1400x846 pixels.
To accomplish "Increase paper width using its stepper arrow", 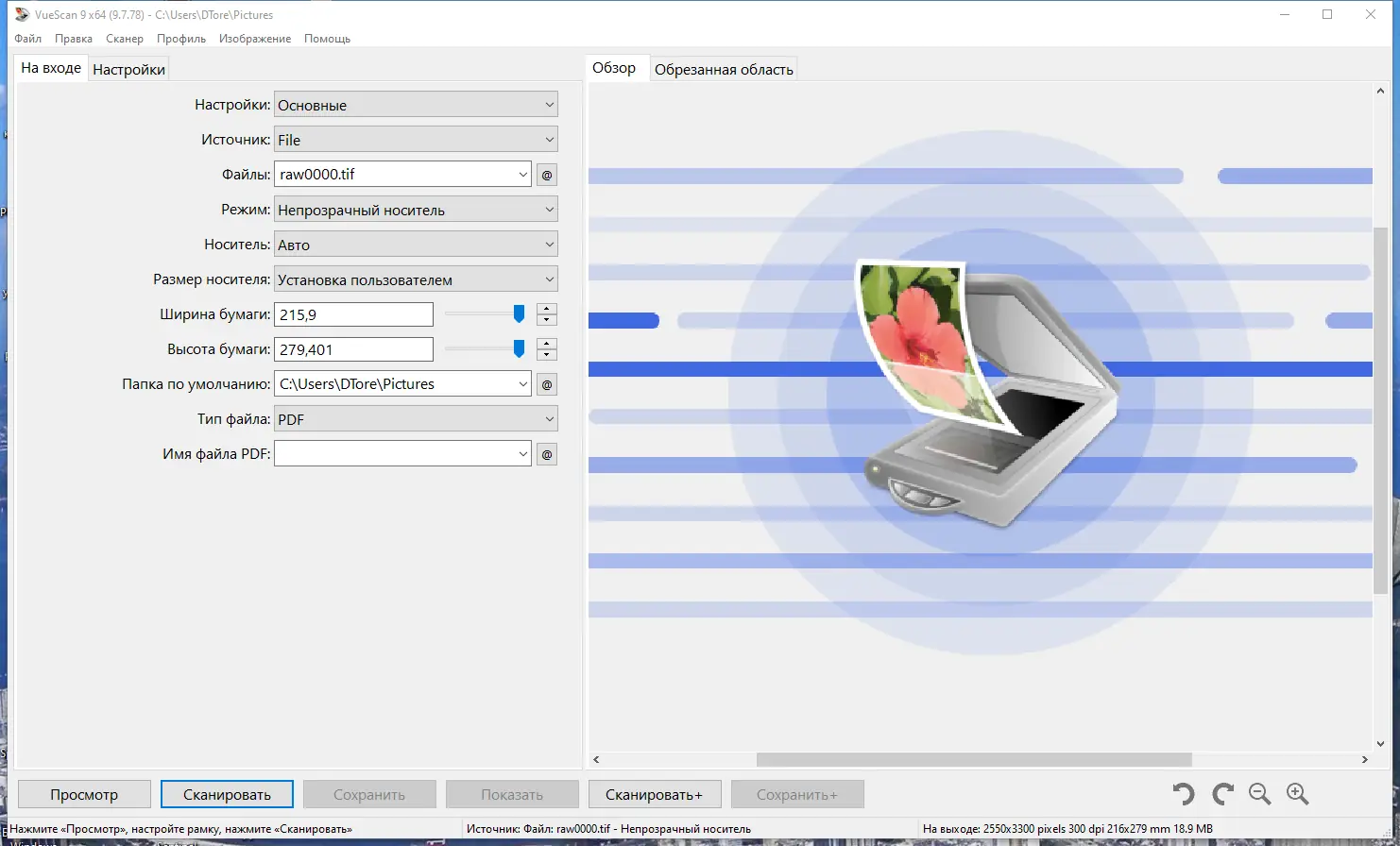I will pyautogui.click(x=546, y=309).
